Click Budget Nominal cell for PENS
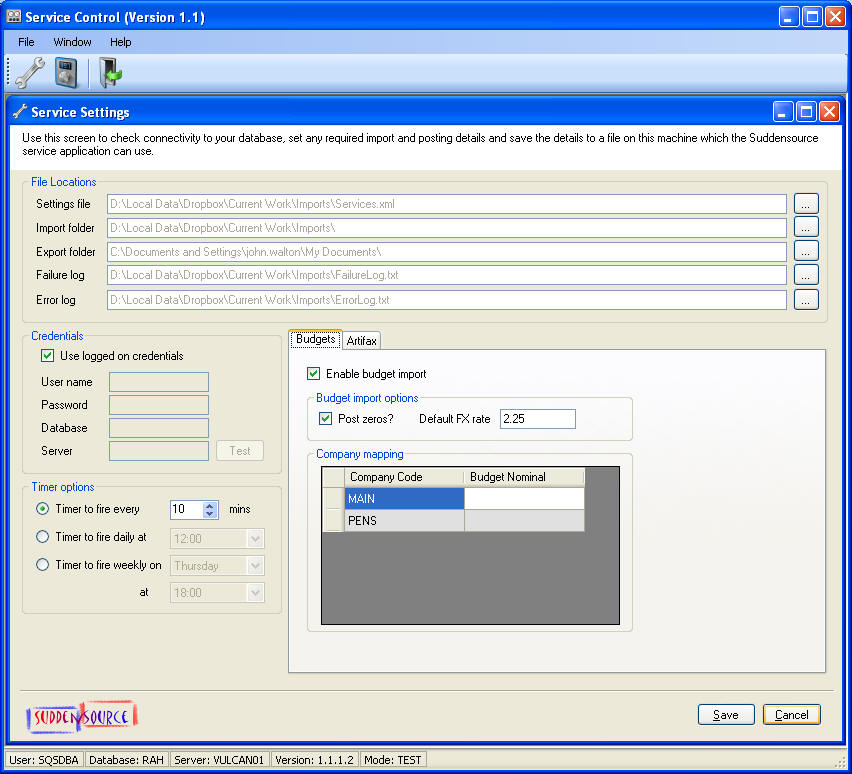Viewport: 852px width, 774px height. pos(524,521)
